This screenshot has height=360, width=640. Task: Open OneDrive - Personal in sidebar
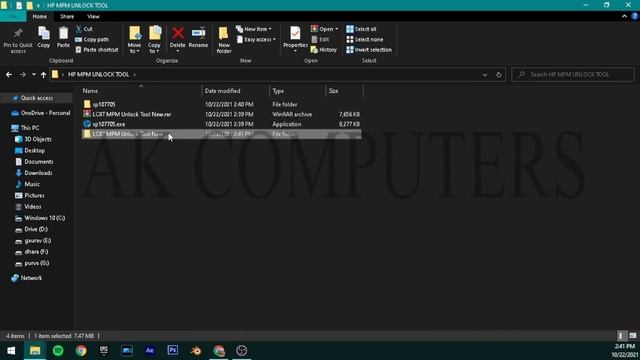[x=41, y=113]
